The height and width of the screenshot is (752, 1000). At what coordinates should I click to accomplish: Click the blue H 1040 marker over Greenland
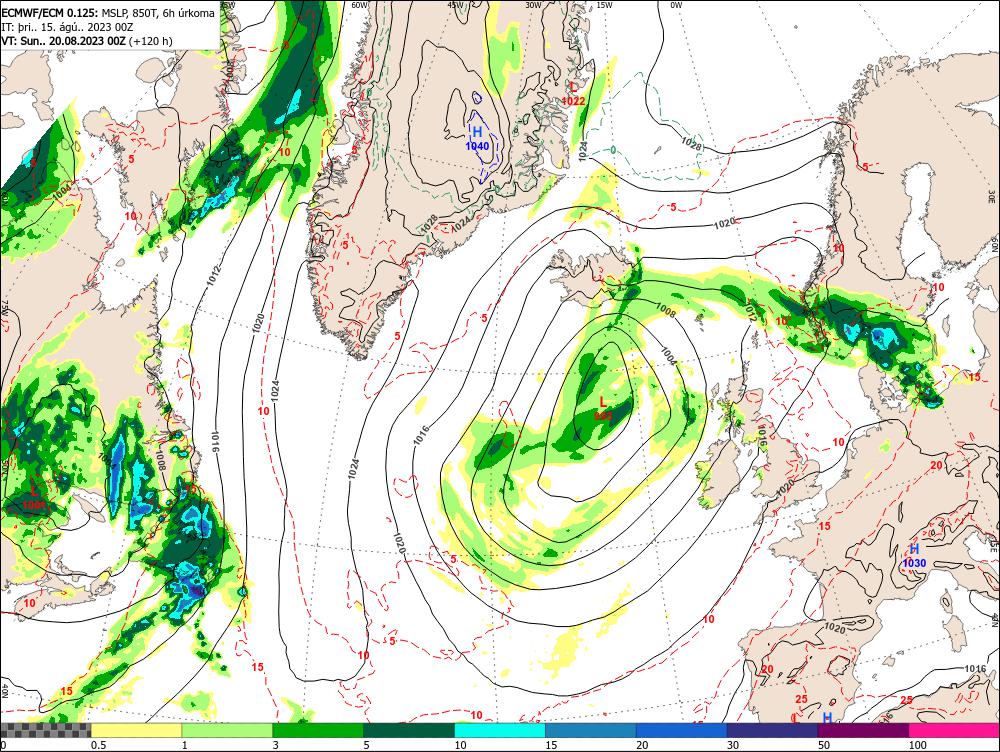(477, 138)
